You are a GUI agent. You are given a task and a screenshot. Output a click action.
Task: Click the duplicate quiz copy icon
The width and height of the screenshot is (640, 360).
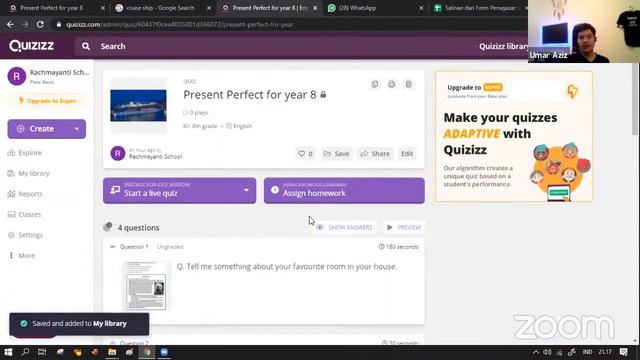[x=375, y=84]
